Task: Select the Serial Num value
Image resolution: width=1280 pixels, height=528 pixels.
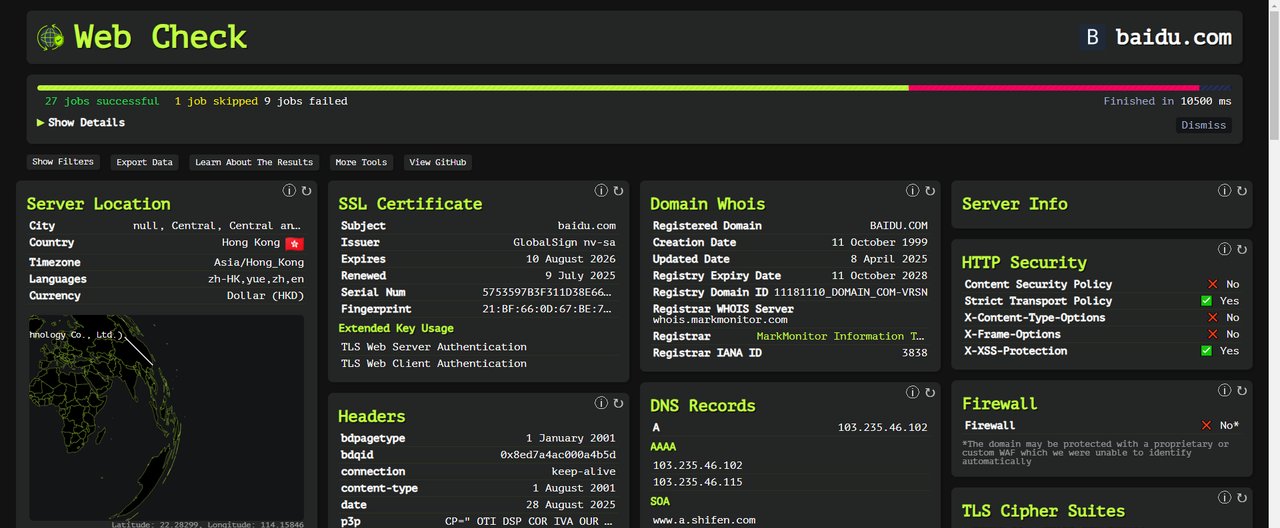Action: [549, 292]
